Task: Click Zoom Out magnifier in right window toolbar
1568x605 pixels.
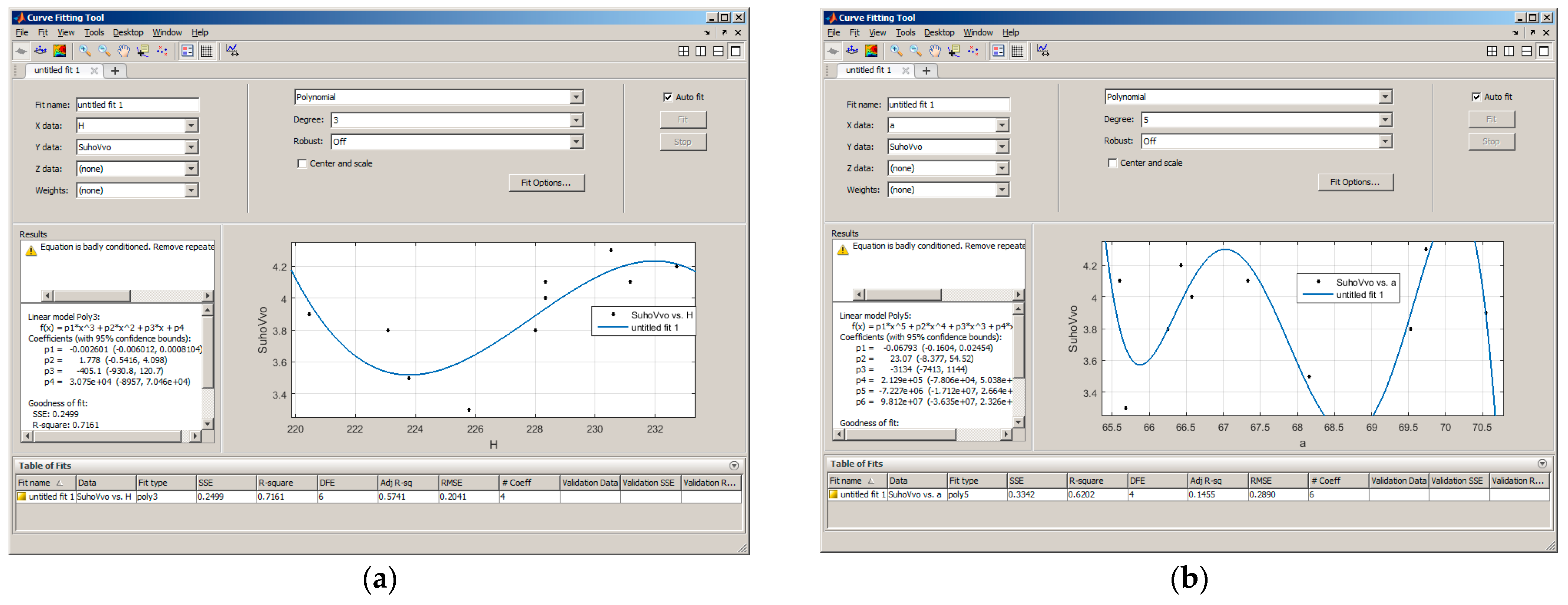Action: click(915, 52)
